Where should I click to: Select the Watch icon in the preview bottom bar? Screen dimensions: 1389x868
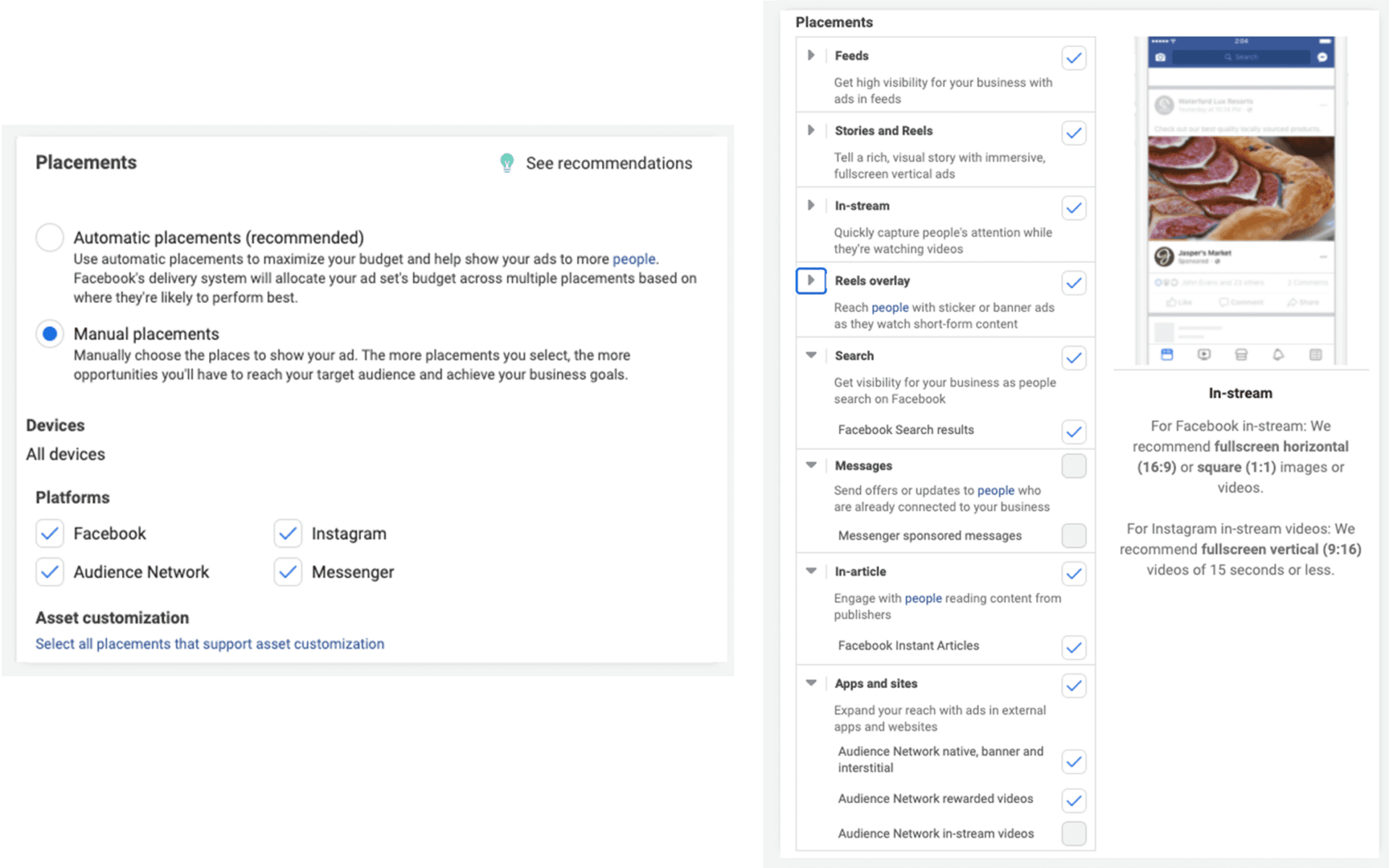[1203, 354]
